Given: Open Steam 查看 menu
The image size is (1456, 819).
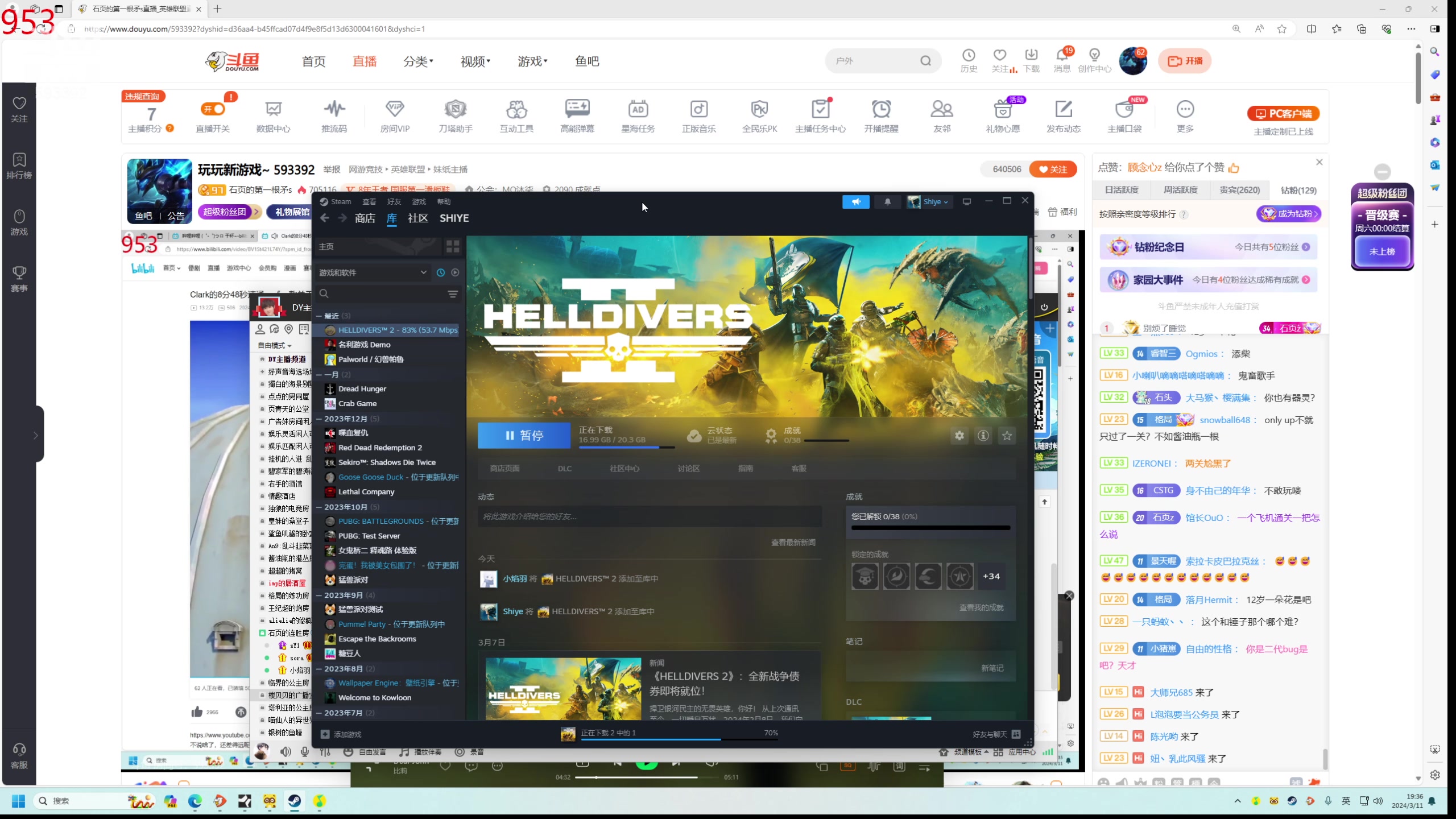Looking at the screenshot, I should (x=369, y=202).
